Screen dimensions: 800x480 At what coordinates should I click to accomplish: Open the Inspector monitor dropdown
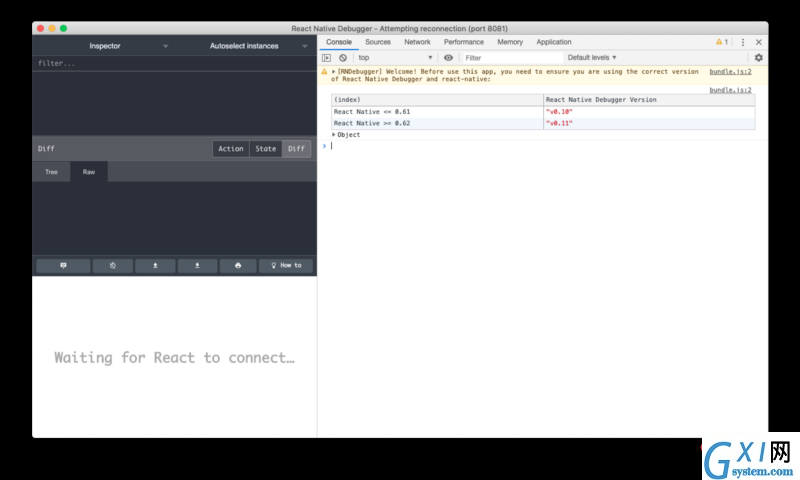128,46
